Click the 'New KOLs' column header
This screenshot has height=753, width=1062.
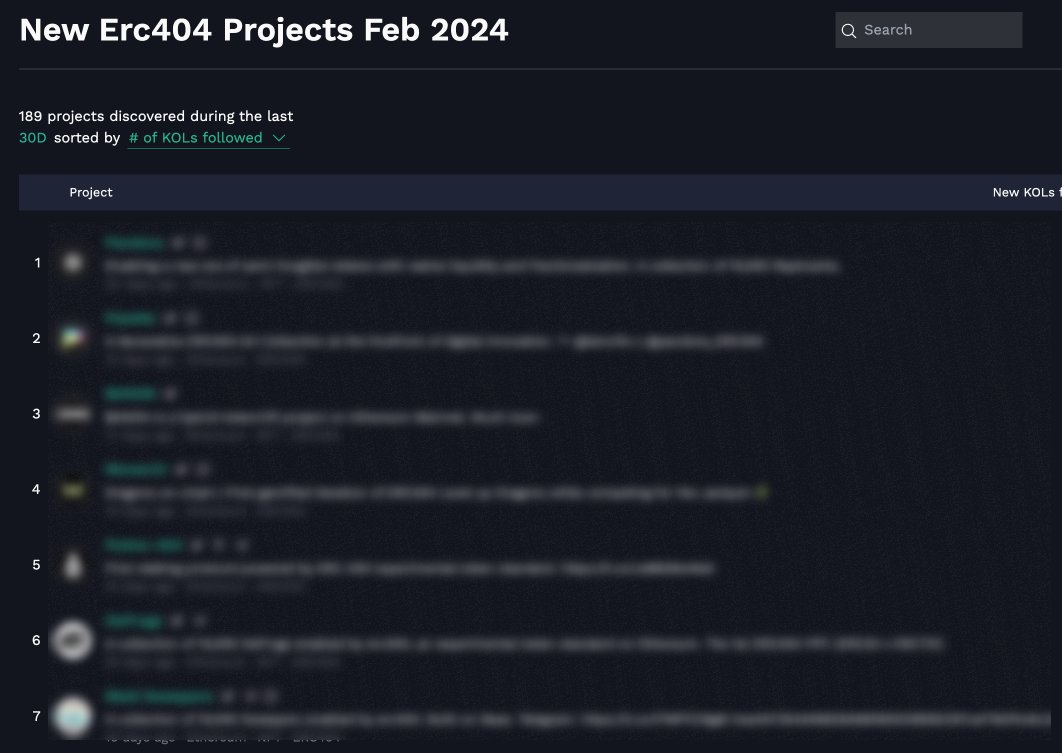coord(1026,192)
